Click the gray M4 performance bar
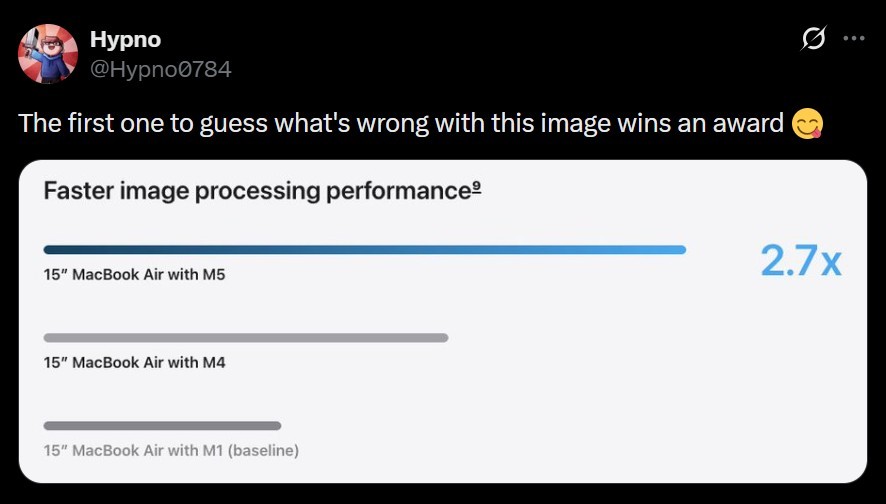 point(245,338)
